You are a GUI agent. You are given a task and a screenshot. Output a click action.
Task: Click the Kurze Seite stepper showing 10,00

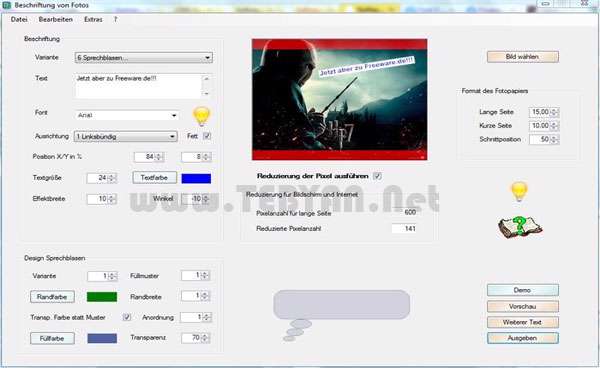pyautogui.click(x=544, y=126)
